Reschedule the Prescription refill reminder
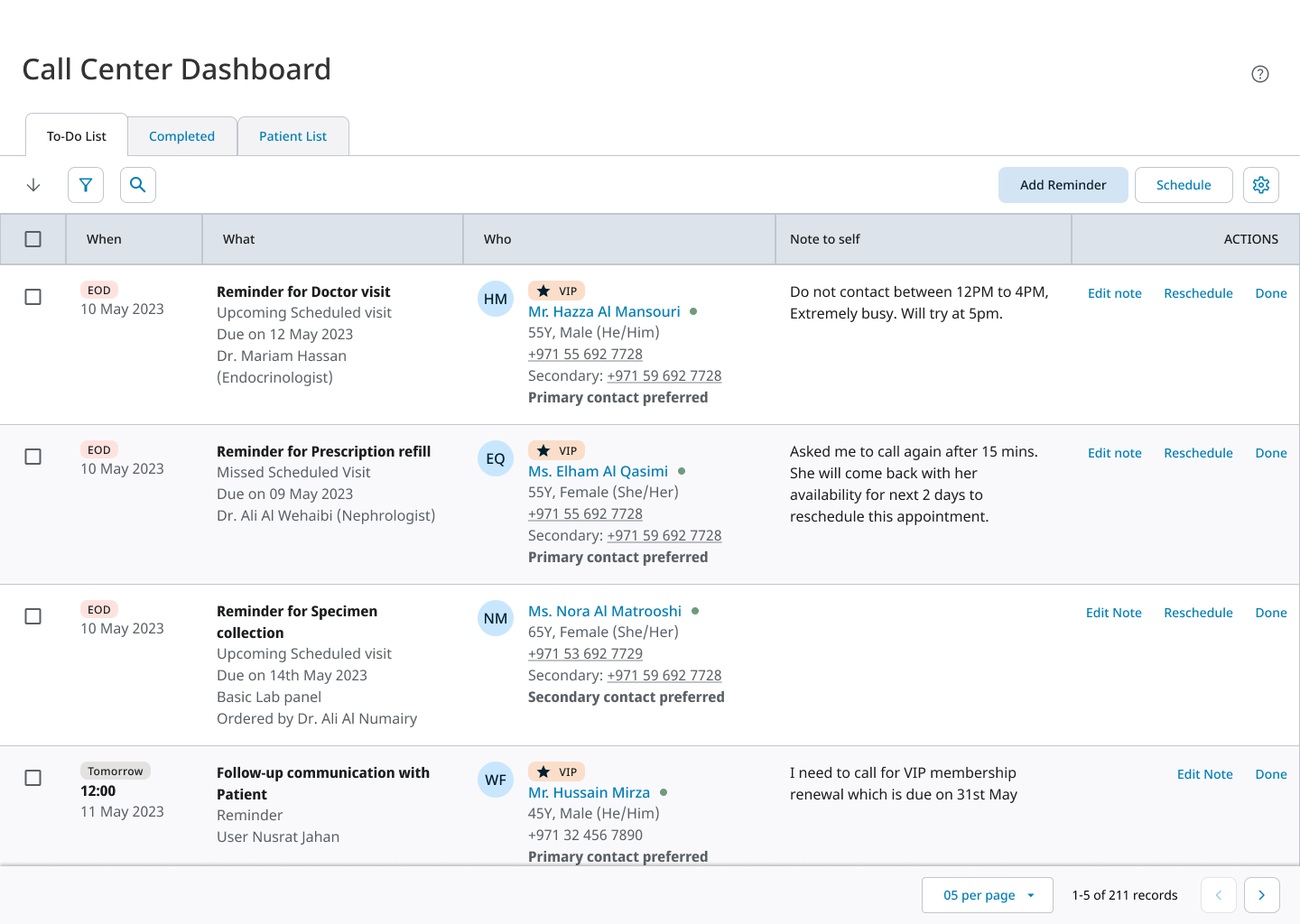Screen dimensions: 1300x924 (1198, 453)
